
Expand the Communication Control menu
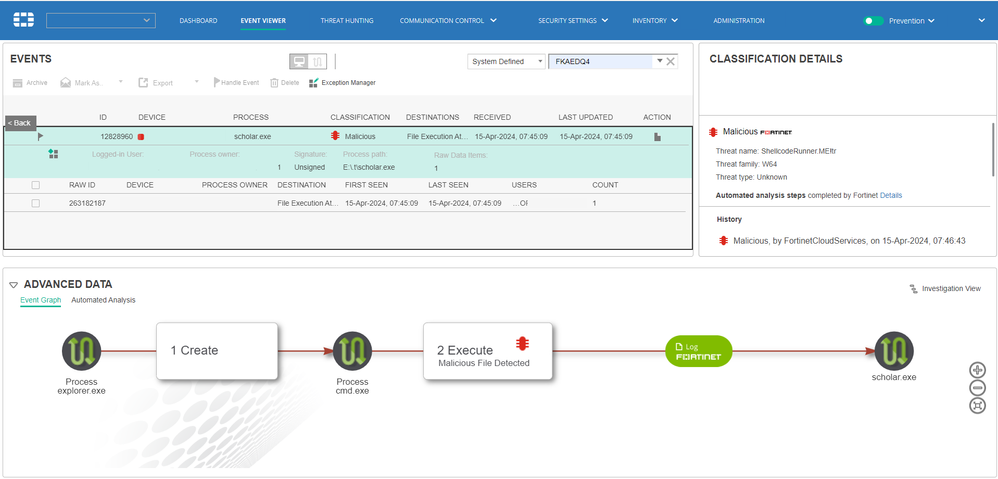448,21
